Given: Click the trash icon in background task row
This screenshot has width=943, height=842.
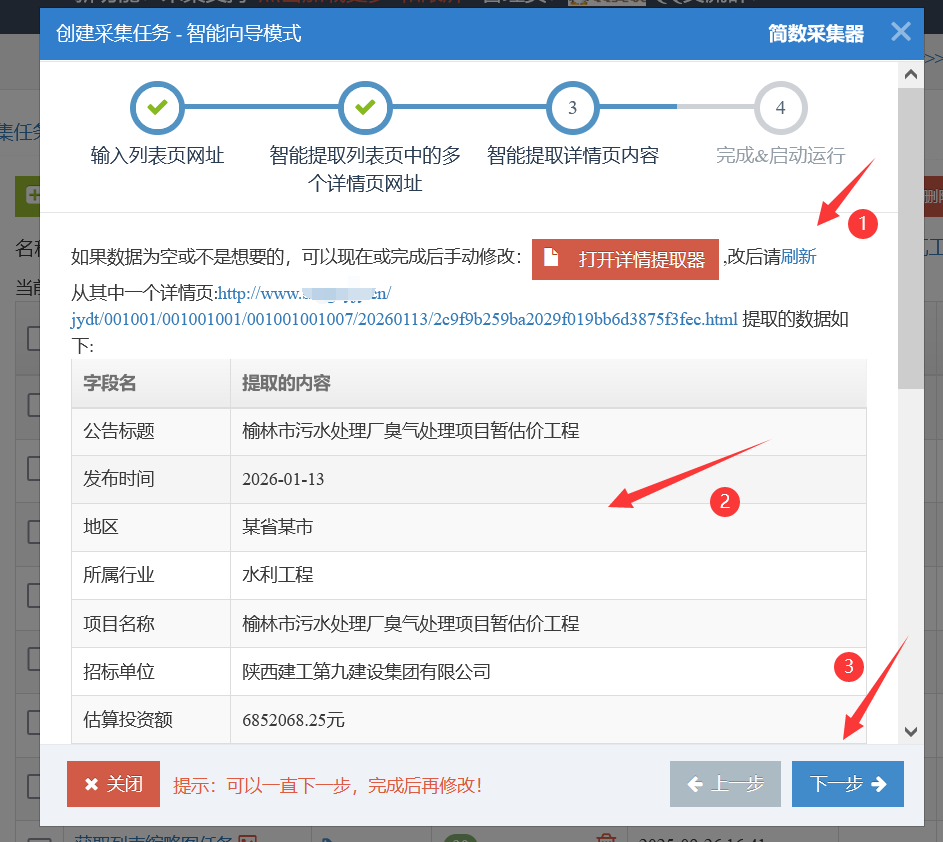Looking at the screenshot, I should [x=604, y=838].
